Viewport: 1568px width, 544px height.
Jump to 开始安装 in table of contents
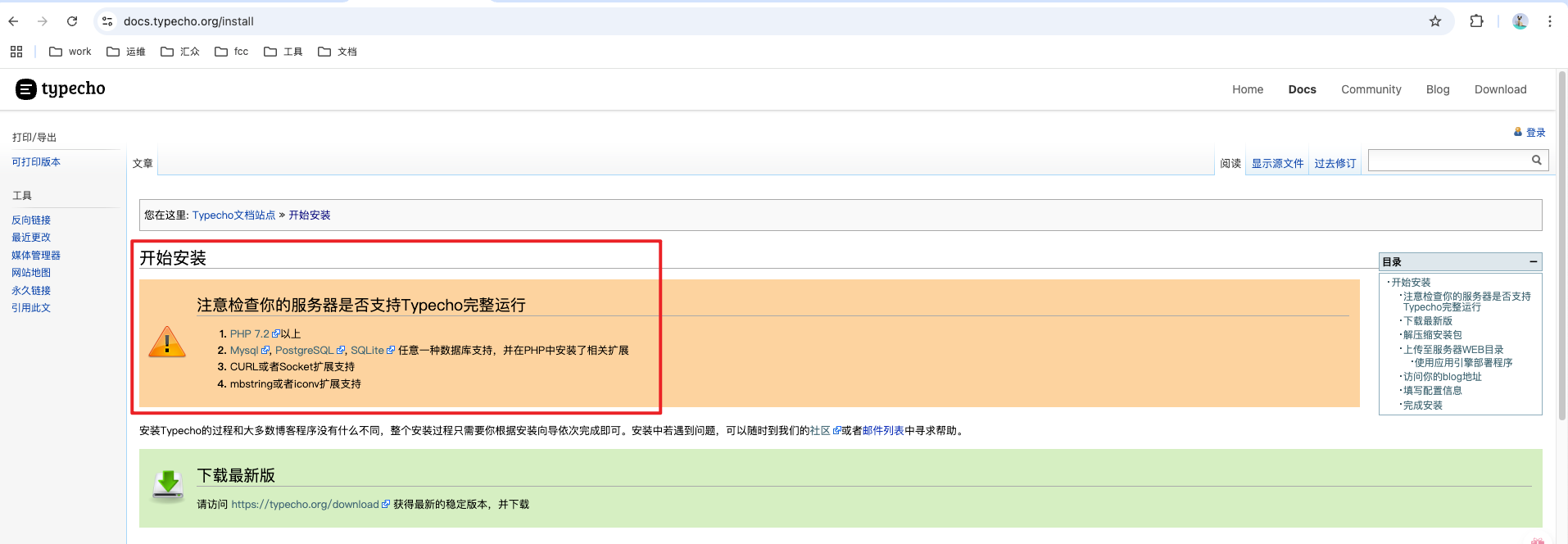click(1411, 283)
